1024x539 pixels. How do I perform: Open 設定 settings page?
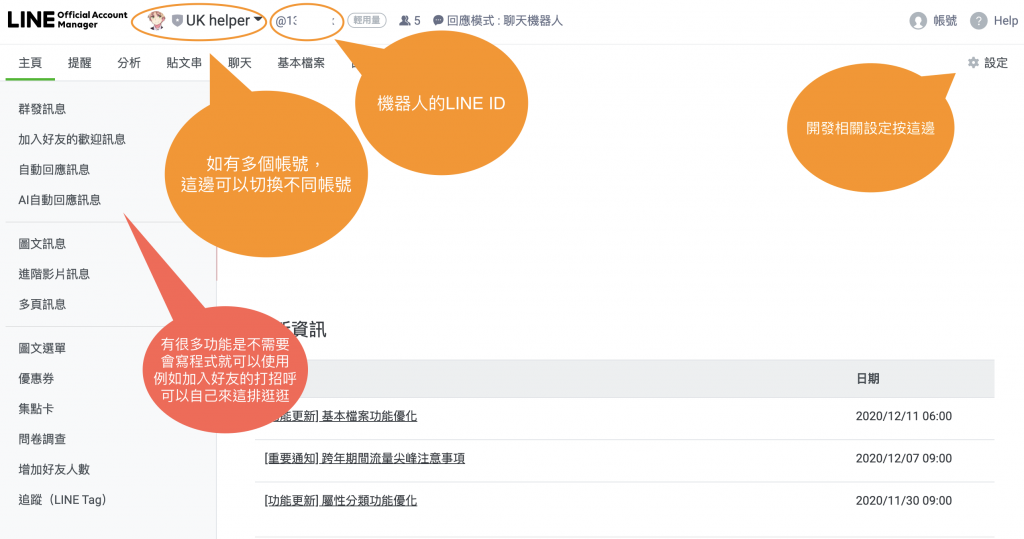tap(996, 63)
